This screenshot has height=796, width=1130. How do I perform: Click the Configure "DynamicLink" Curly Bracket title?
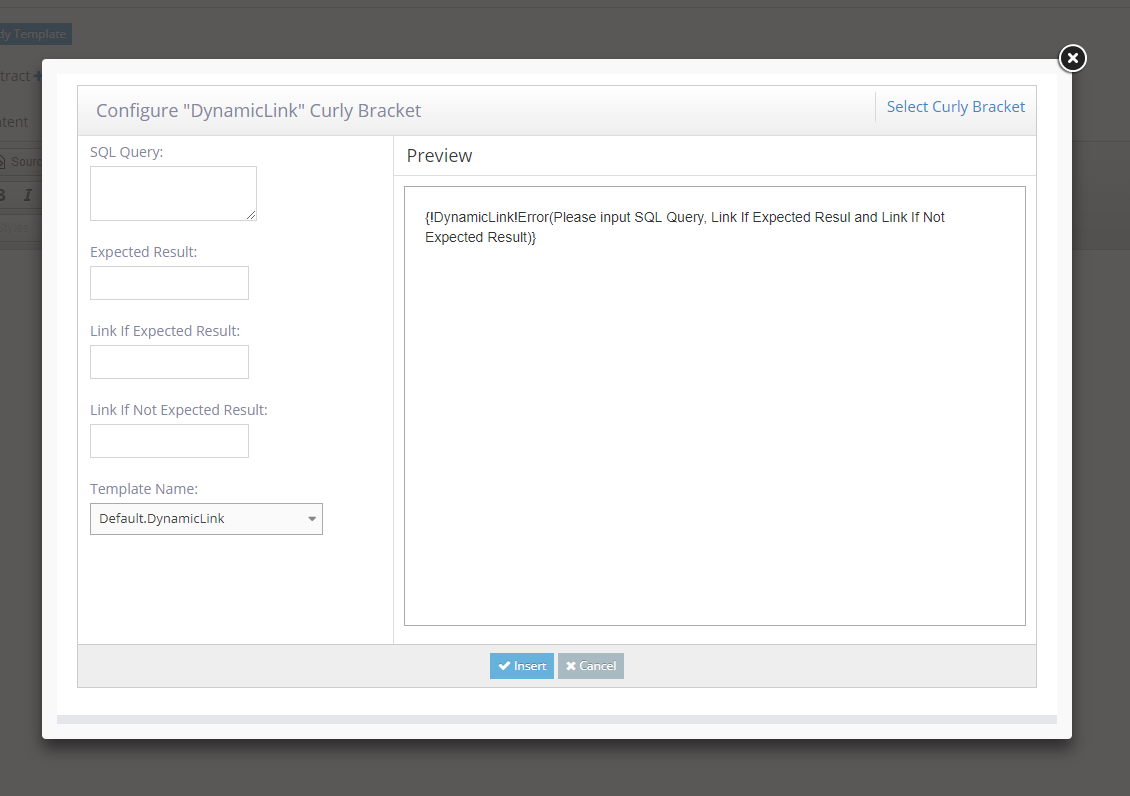click(258, 111)
